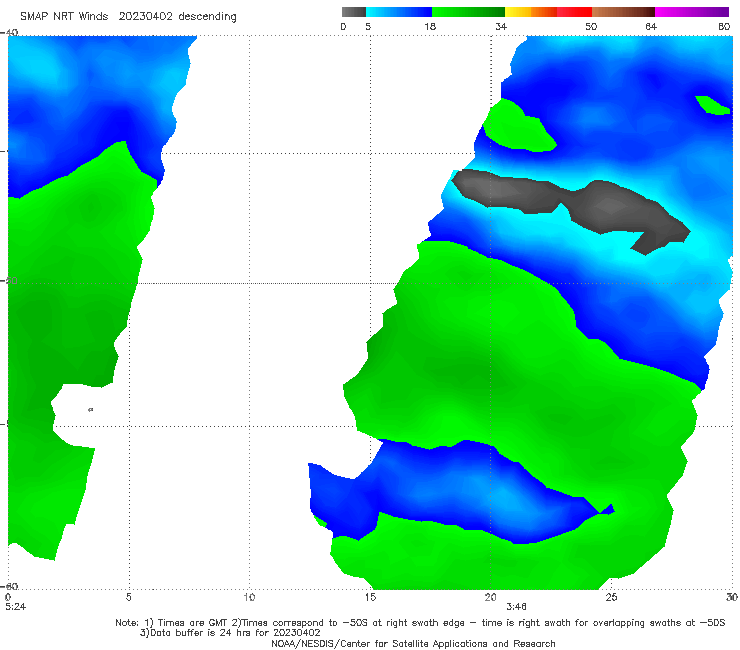Click the title text 'SMAP NRT Winds'
The width and height of the screenshot is (740, 650).
tap(64, 17)
